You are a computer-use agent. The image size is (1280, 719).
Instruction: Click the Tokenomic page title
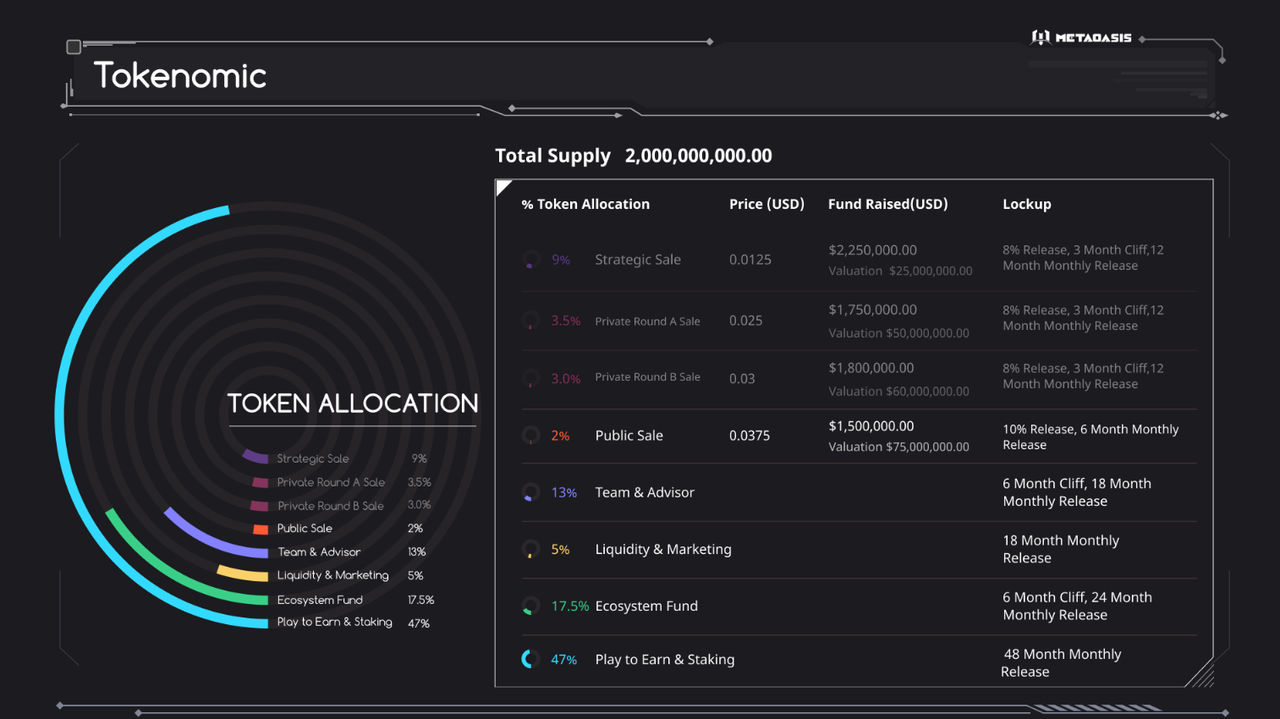180,76
